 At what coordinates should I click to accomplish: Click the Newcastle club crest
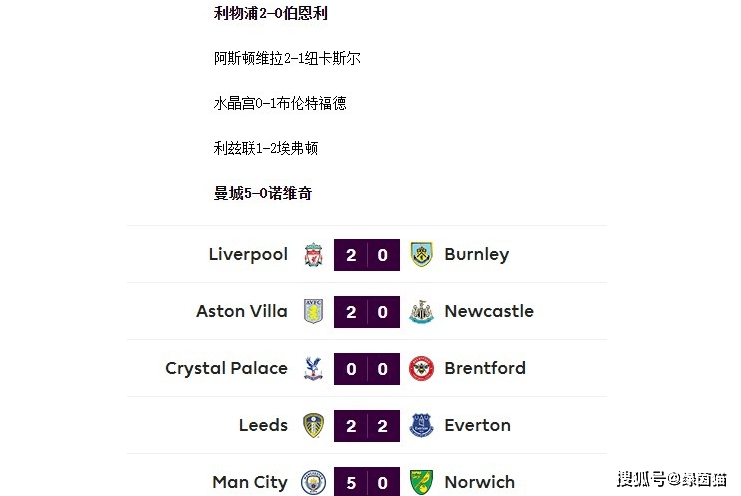tap(421, 311)
